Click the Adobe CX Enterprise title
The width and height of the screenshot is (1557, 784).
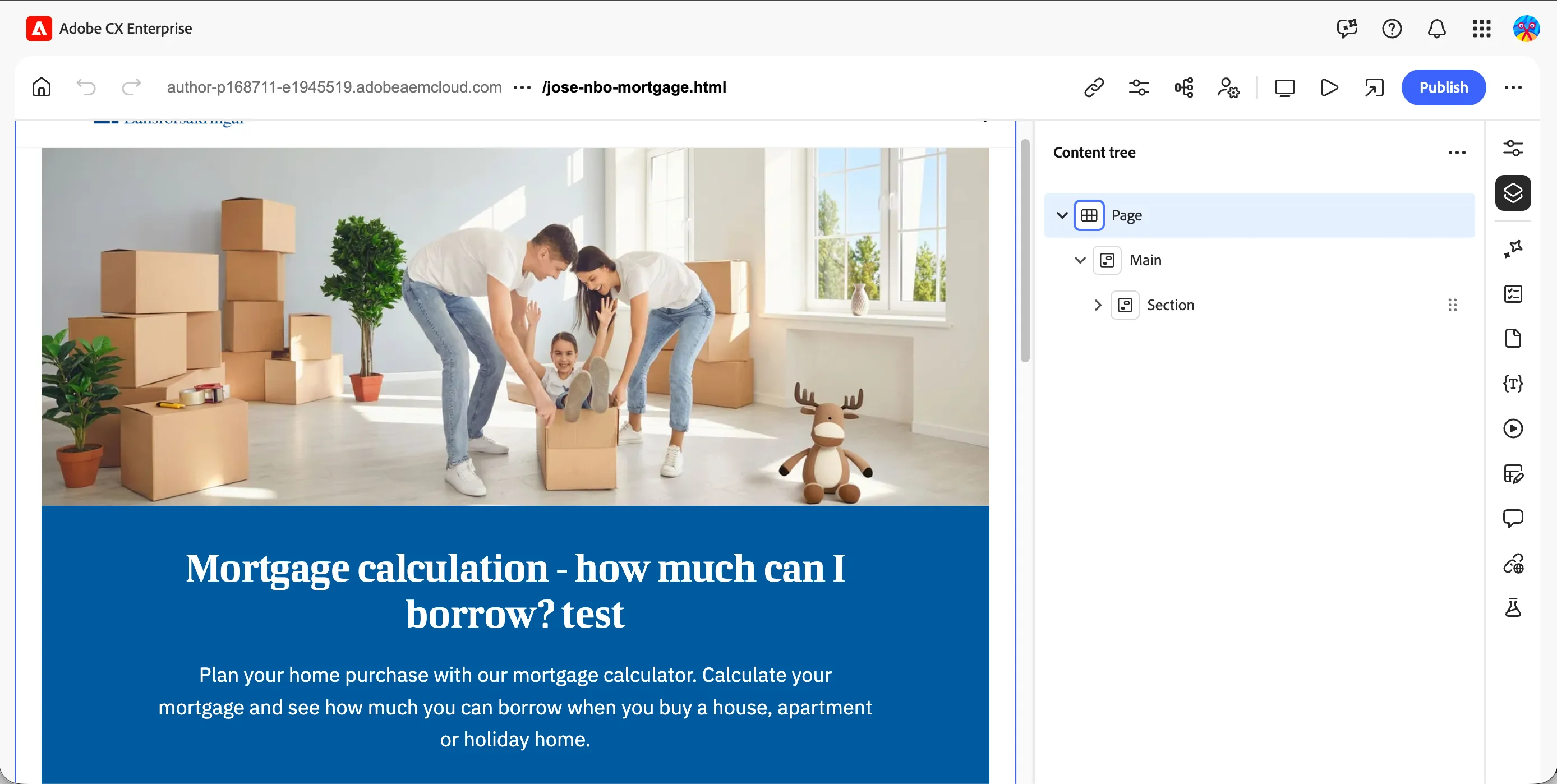pyautogui.click(x=125, y=29)
